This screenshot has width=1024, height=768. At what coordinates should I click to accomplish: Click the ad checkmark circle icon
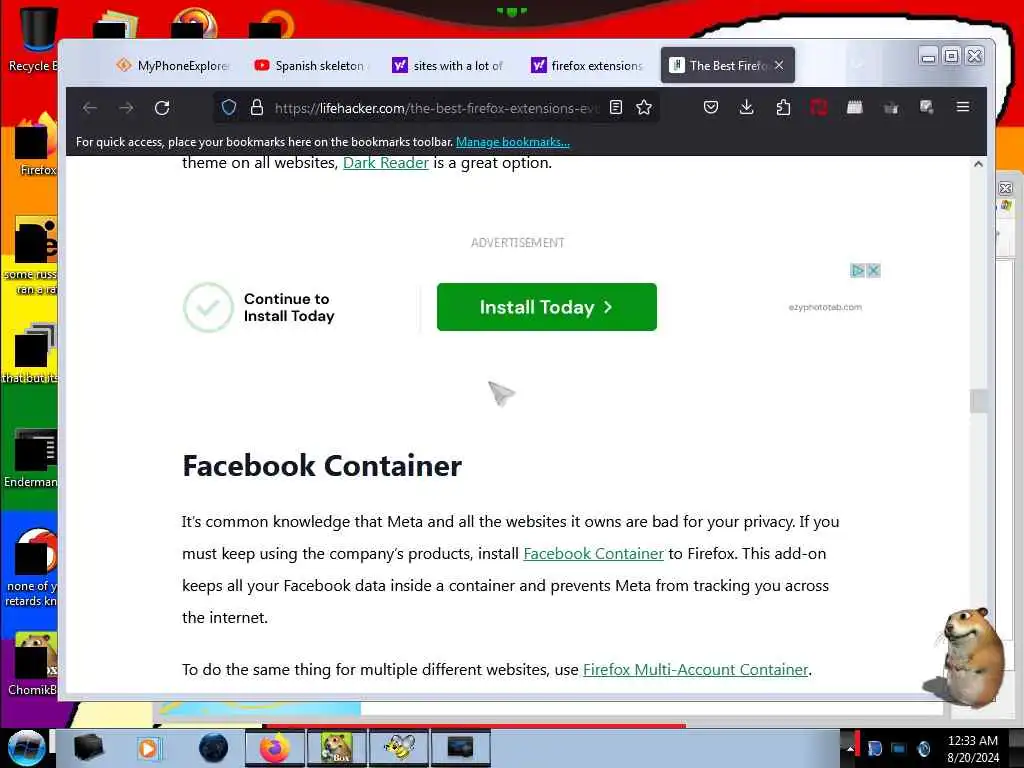[208, 308]
